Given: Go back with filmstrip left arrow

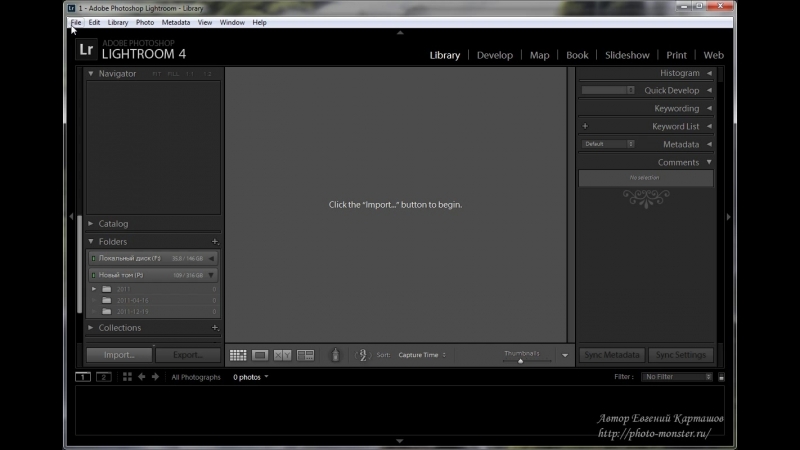Looking at the screenshot, I should coord(141,377).
